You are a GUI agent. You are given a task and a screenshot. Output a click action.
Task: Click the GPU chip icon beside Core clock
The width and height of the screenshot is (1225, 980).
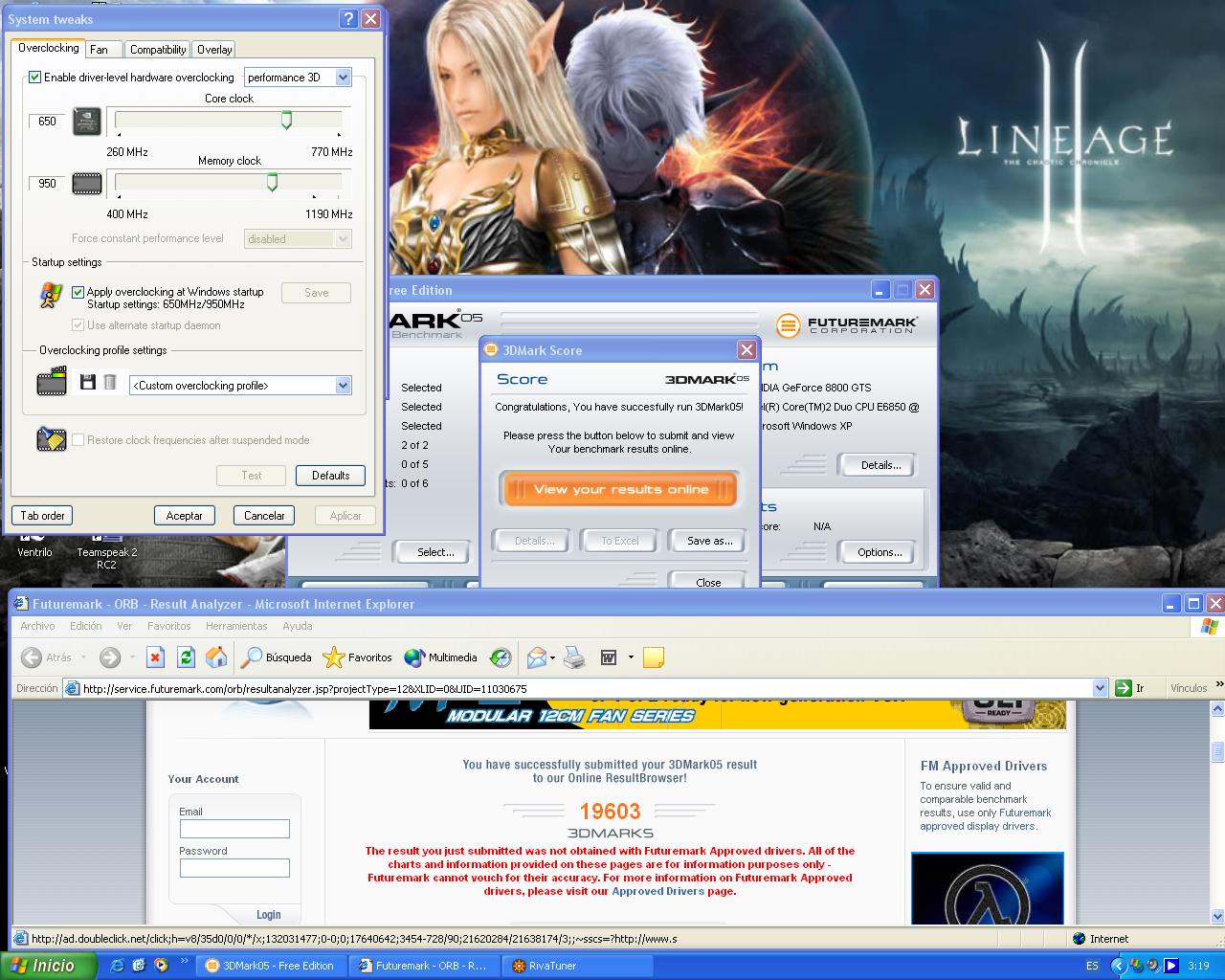coord(87,122)
